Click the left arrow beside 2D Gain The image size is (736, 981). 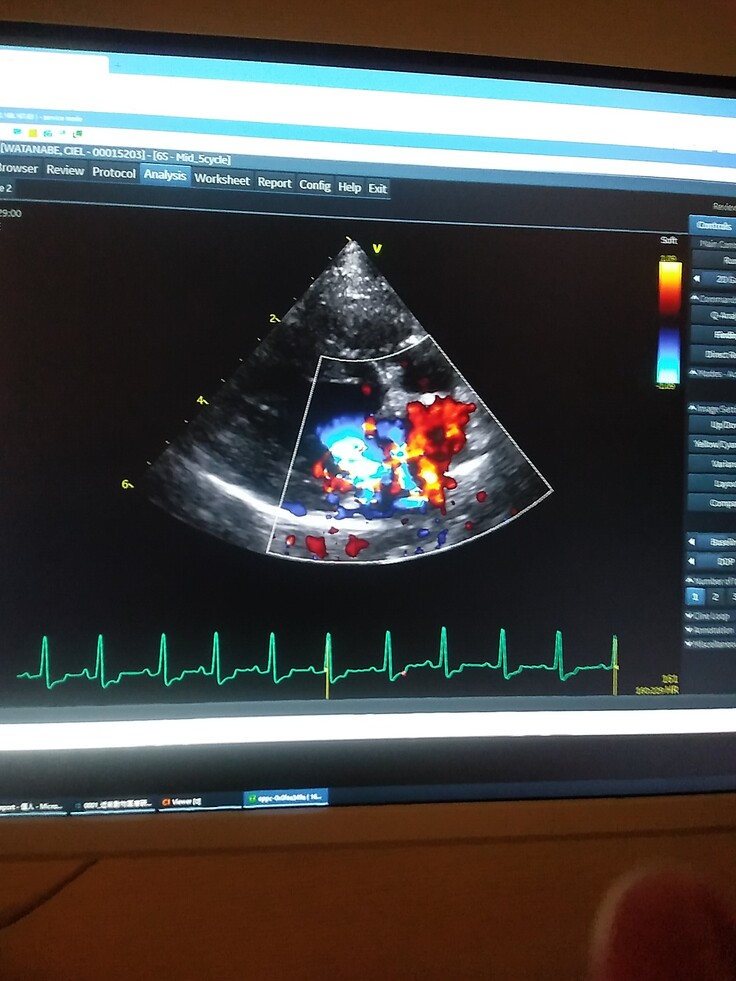pos(694,279)
